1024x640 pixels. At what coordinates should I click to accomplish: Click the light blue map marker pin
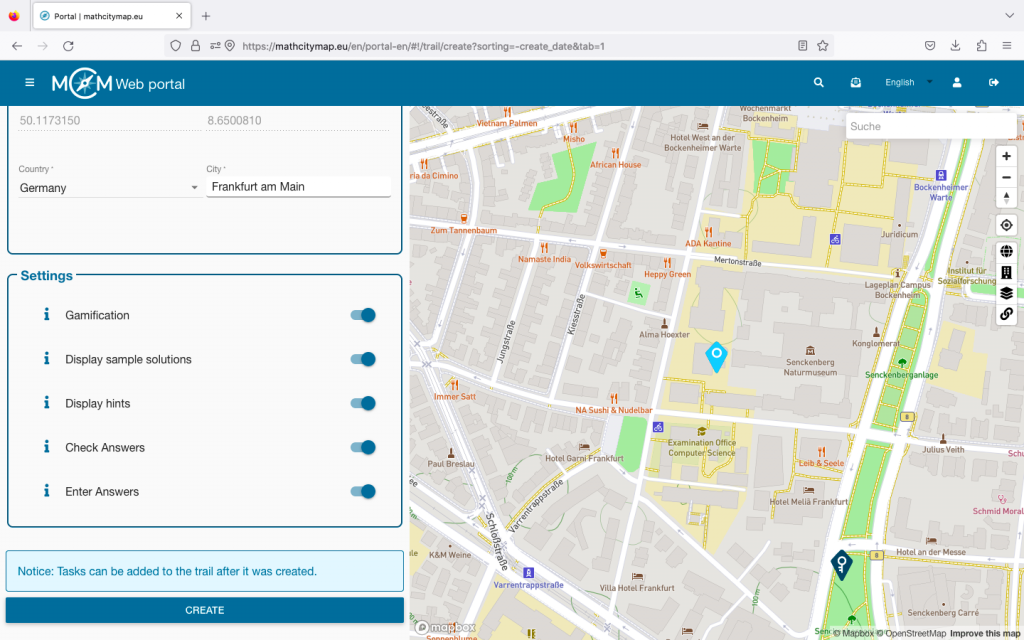click(x=716, y=355)
